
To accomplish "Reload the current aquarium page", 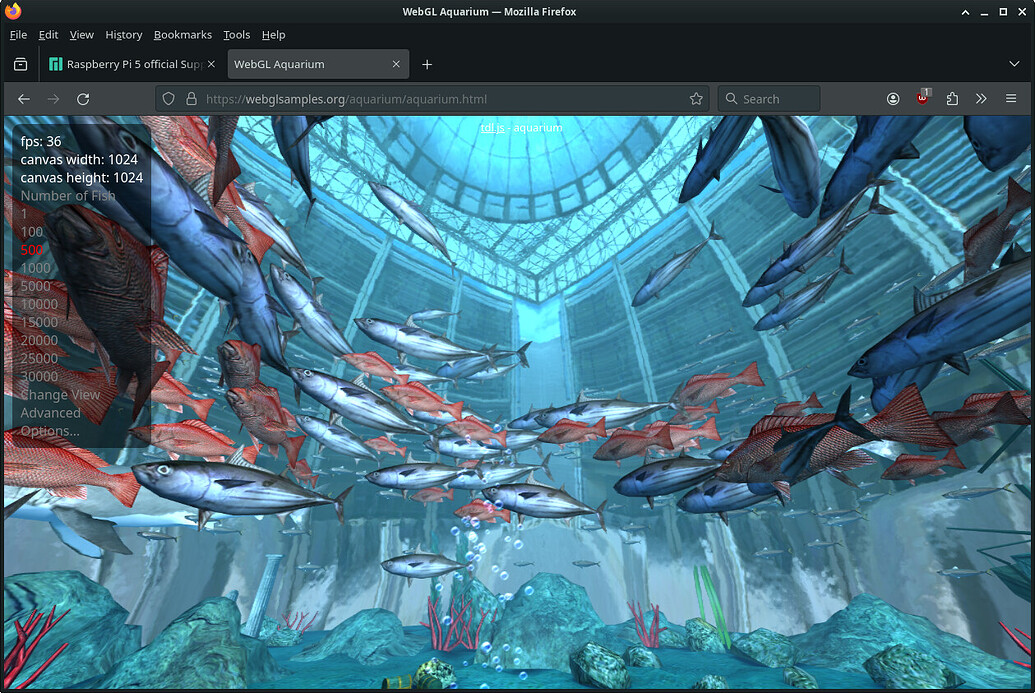I will (x=83, y=99).
